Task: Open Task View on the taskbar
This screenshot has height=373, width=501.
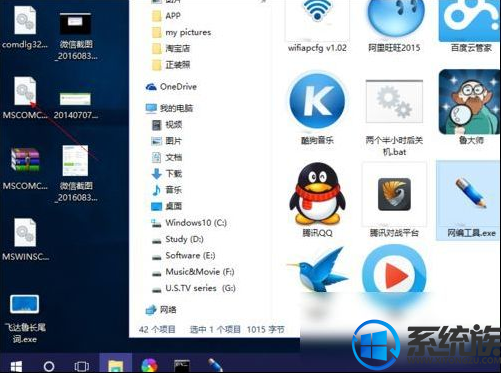Action: [82, 366]
